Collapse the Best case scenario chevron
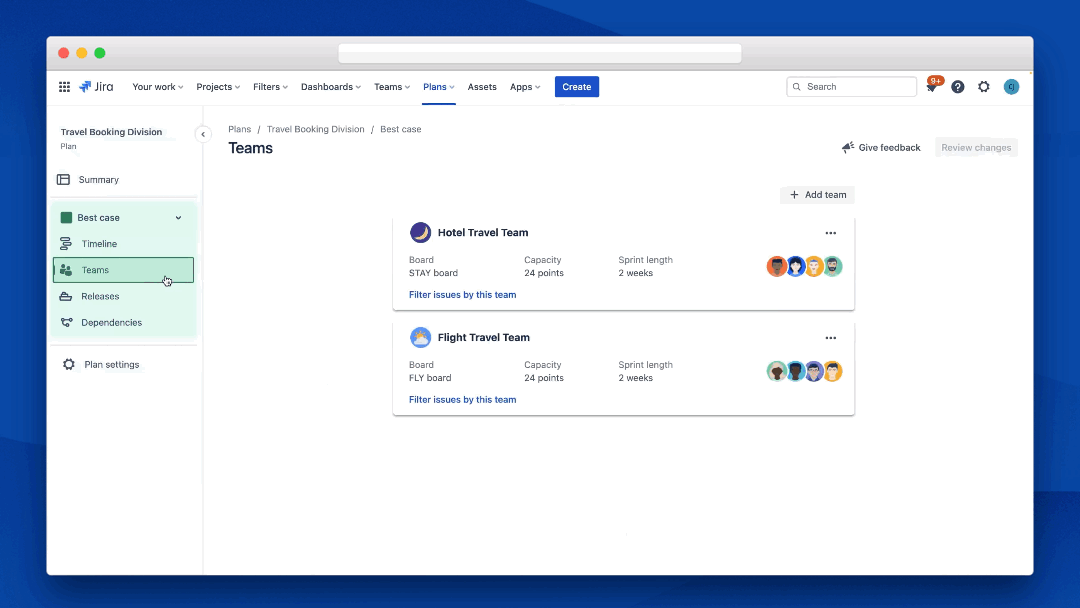Viewport: 1080px width, 608px height. (178, 217)
